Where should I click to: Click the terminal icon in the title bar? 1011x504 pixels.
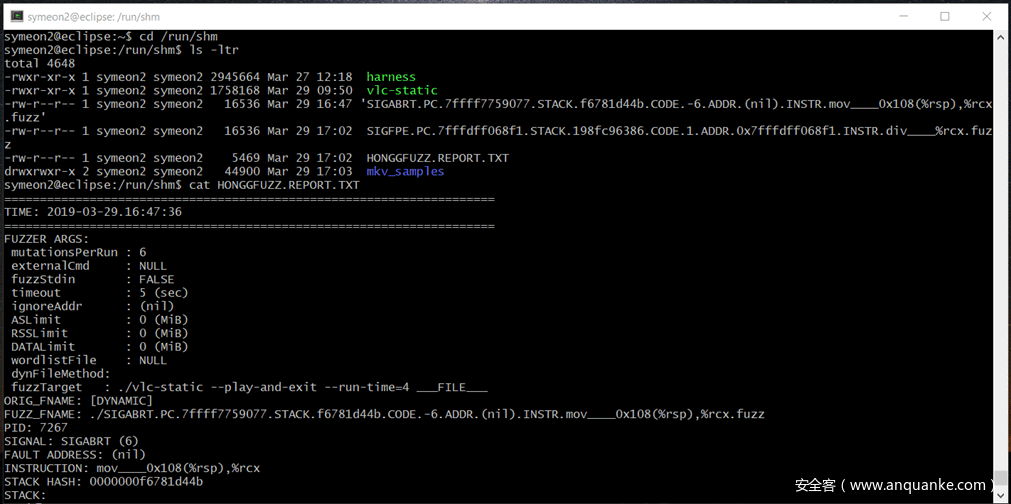[x=17, y=16]
